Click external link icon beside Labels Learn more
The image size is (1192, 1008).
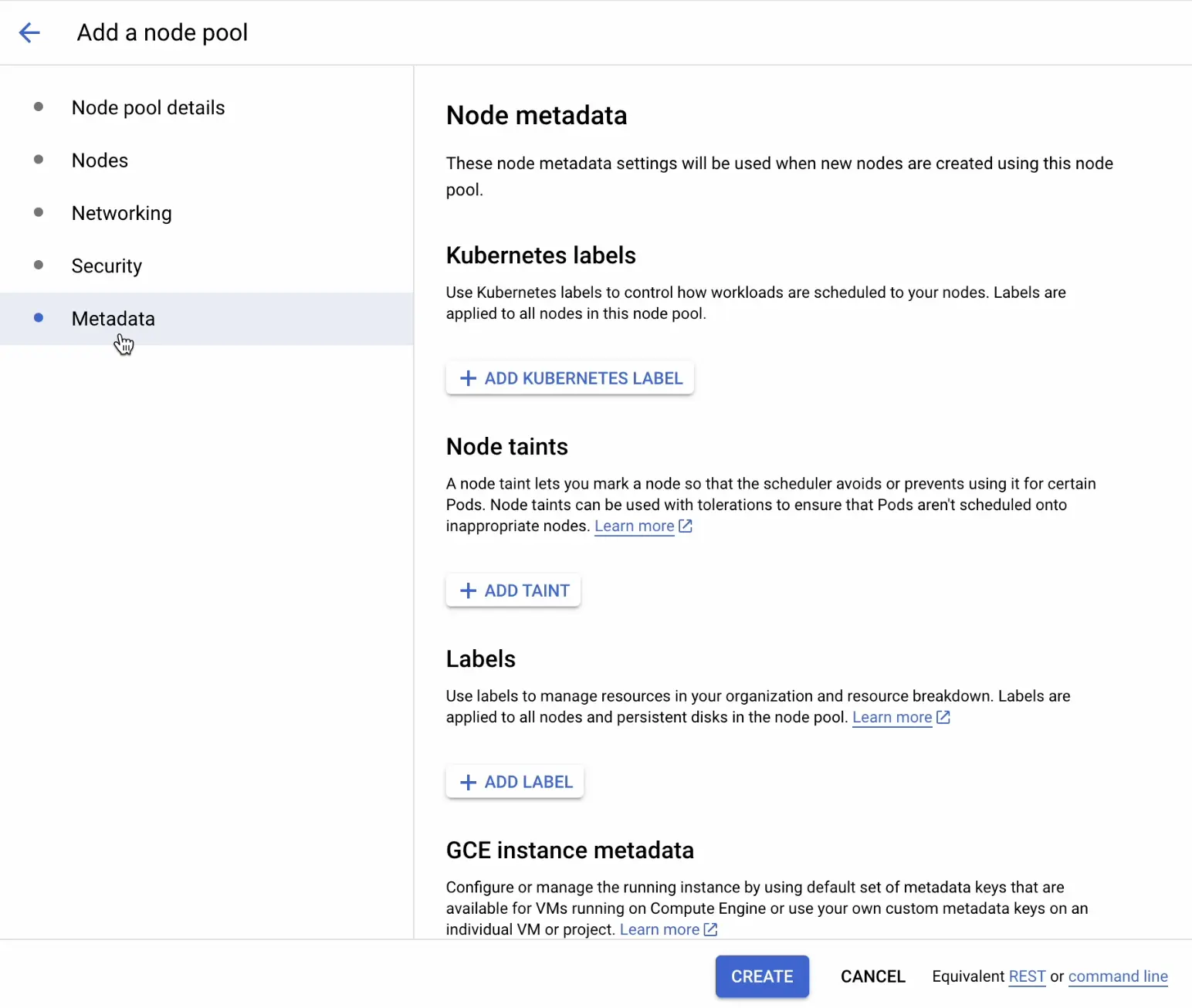click(943, 717)
